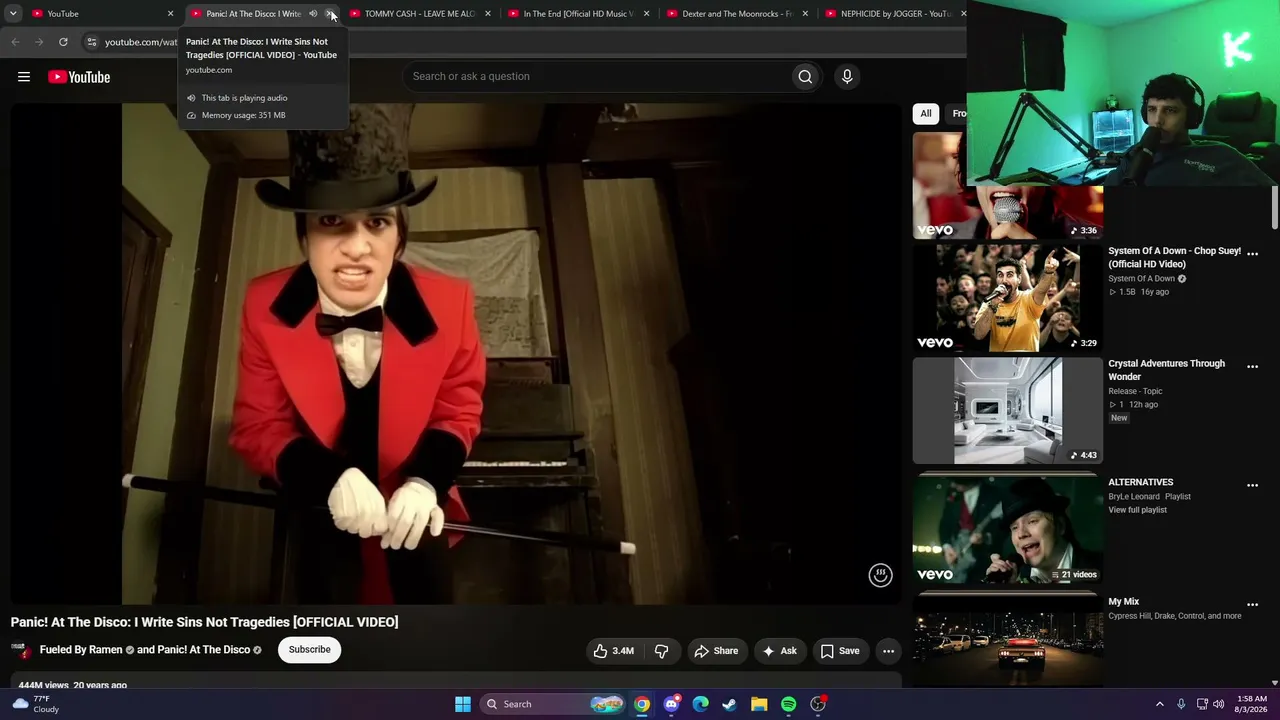This screenshot has height=720, width=1280.
Task: Open the System Of A Down channel name
Action: pos(1141,279)
